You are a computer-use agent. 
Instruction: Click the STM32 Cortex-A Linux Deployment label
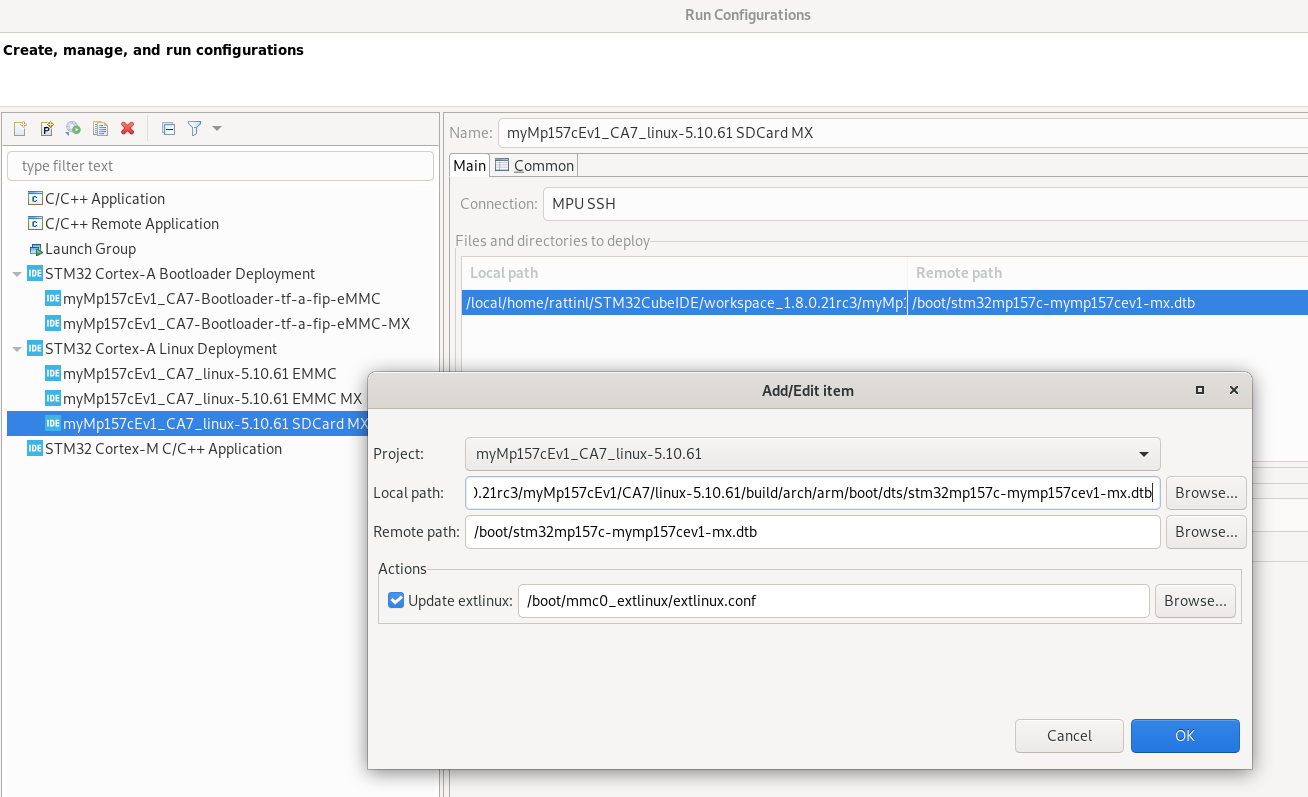pos(161,349)
